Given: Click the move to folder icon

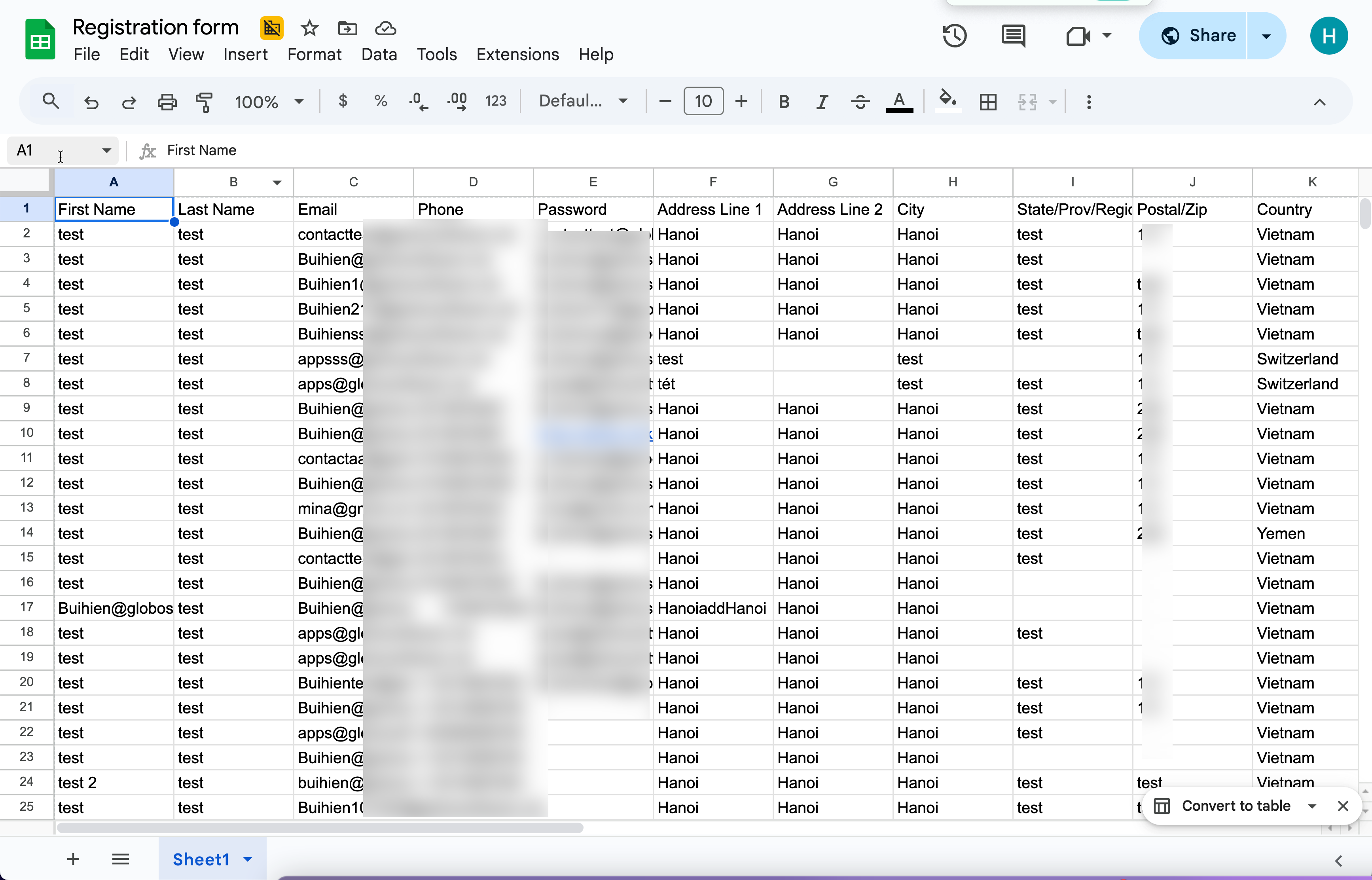Looking at the screenshot, I should (347, 28).
